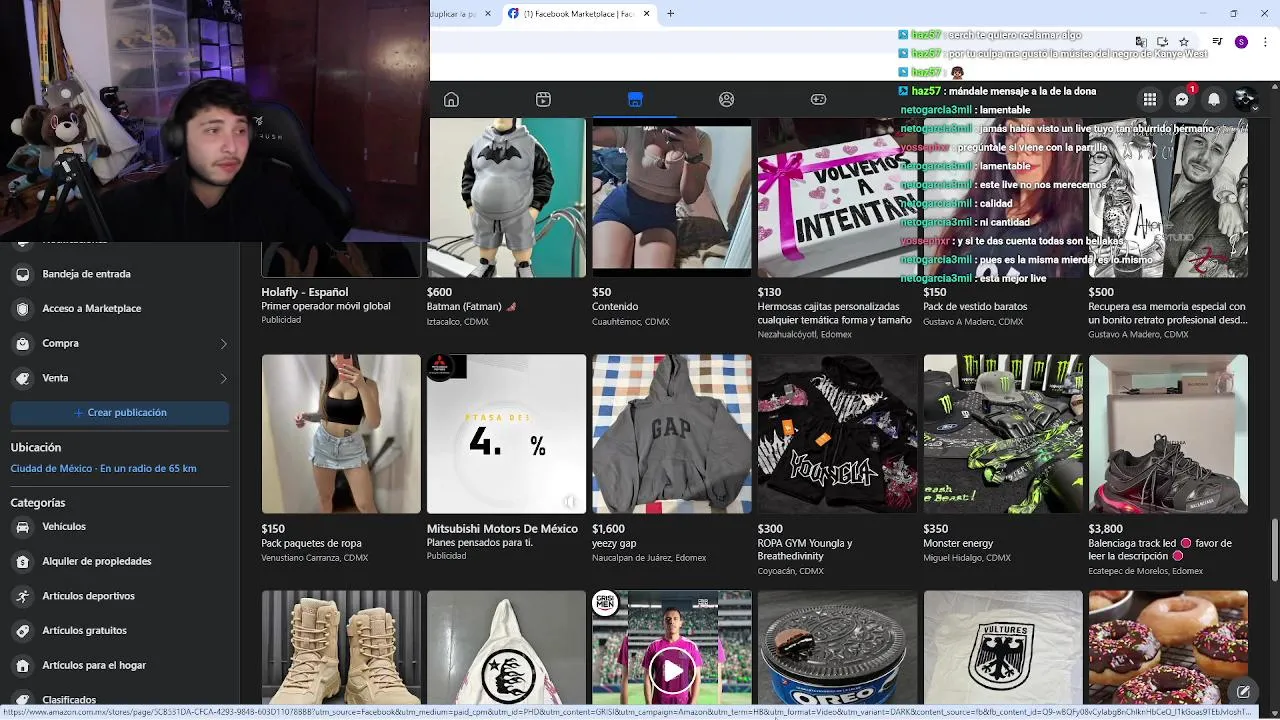Open the Artículos deportivos category

pos(120,596)
